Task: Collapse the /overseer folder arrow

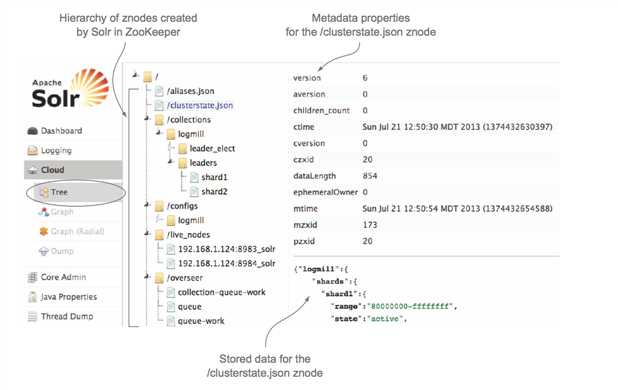Action: pyautogui.click(x=147, y=277)
